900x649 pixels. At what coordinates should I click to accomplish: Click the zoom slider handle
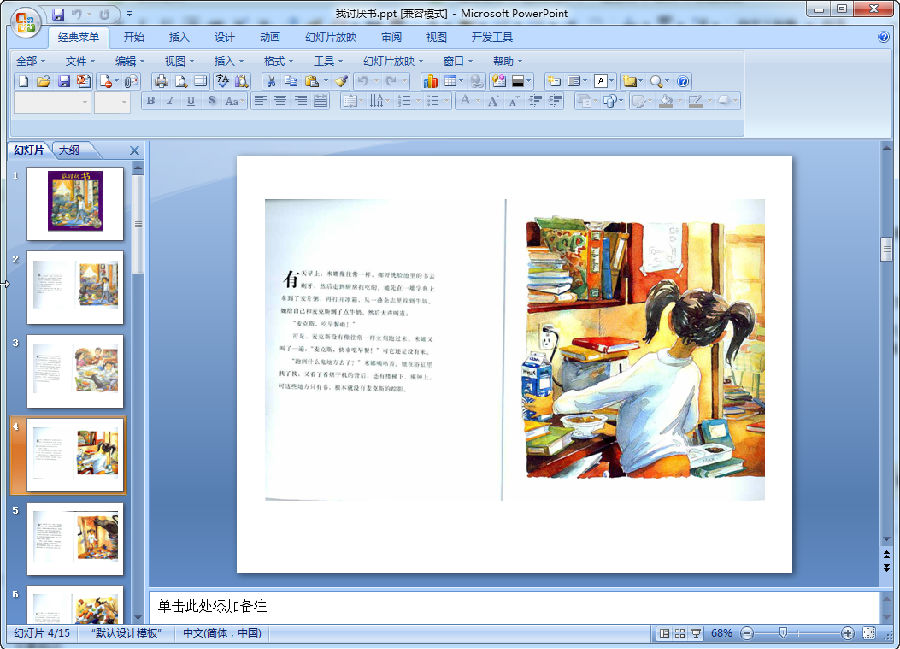coord(782,632)
